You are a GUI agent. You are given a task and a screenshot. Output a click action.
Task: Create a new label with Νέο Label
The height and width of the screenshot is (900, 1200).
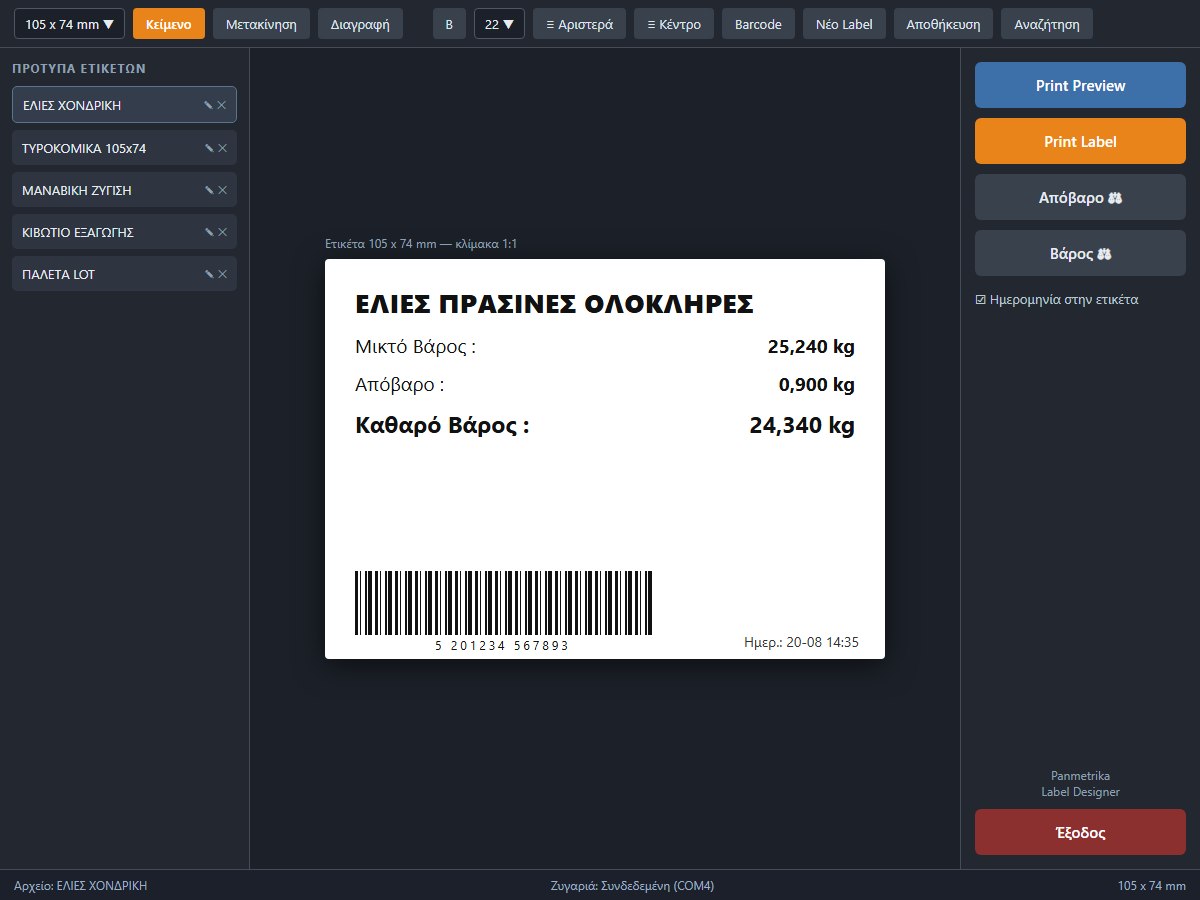844,24
